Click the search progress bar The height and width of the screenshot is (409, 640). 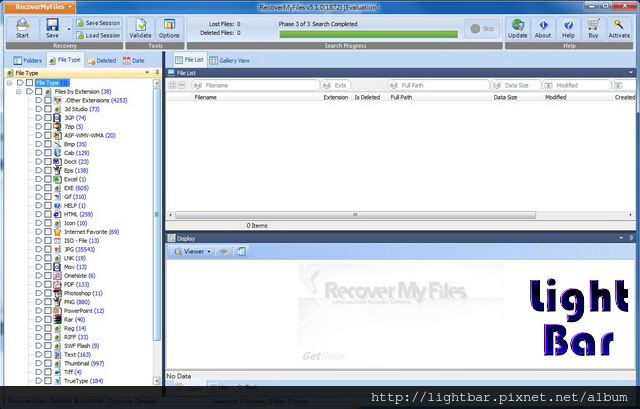tap(368, 34)
